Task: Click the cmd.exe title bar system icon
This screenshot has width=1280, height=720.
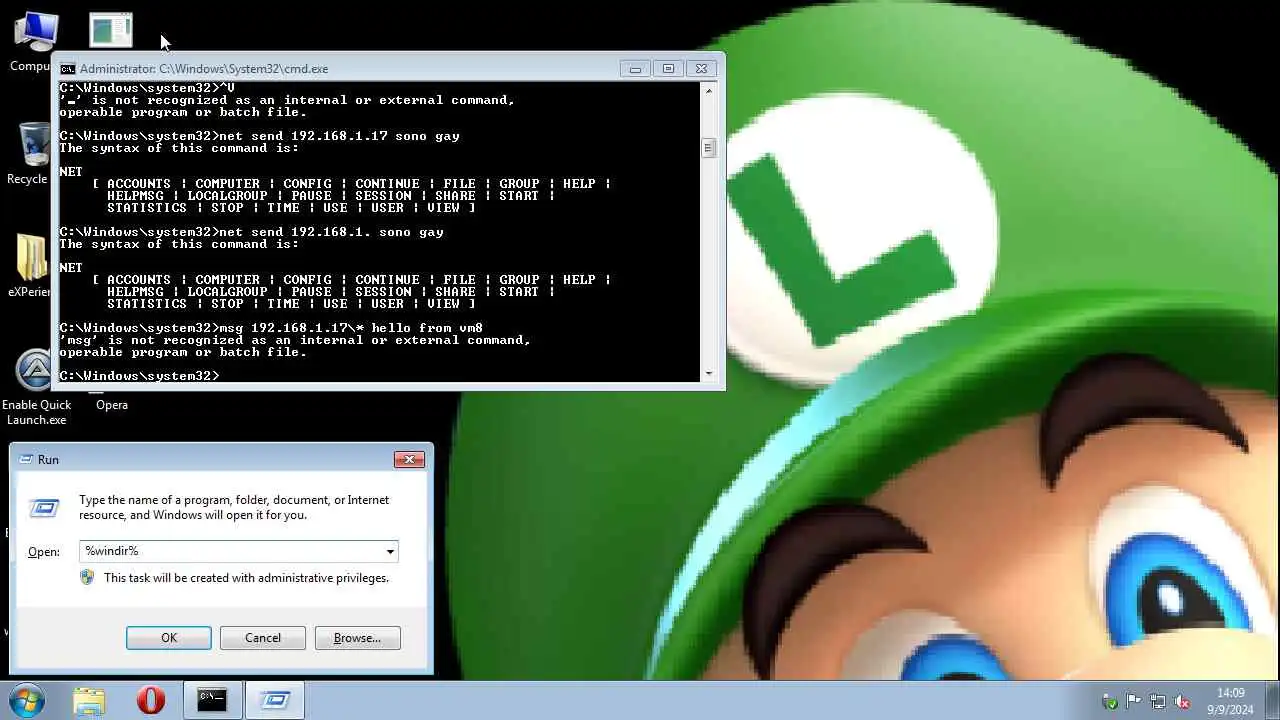Action: [x=67, y=69]
